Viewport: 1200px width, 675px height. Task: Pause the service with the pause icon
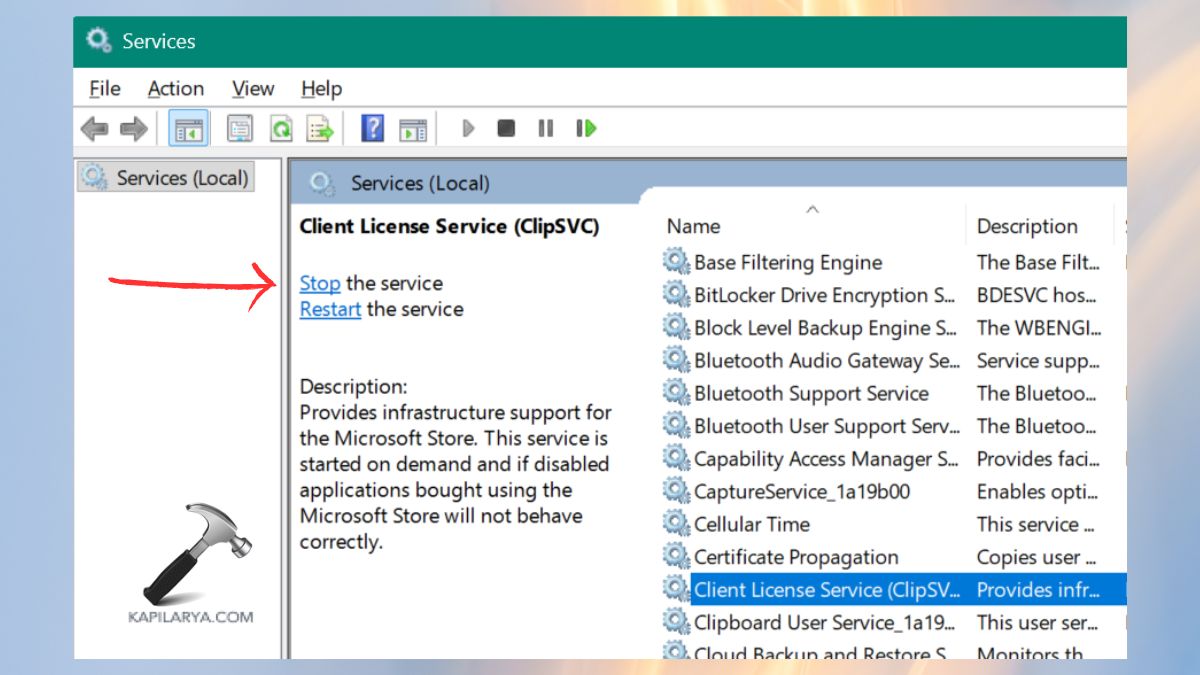[x=545, y=127]
